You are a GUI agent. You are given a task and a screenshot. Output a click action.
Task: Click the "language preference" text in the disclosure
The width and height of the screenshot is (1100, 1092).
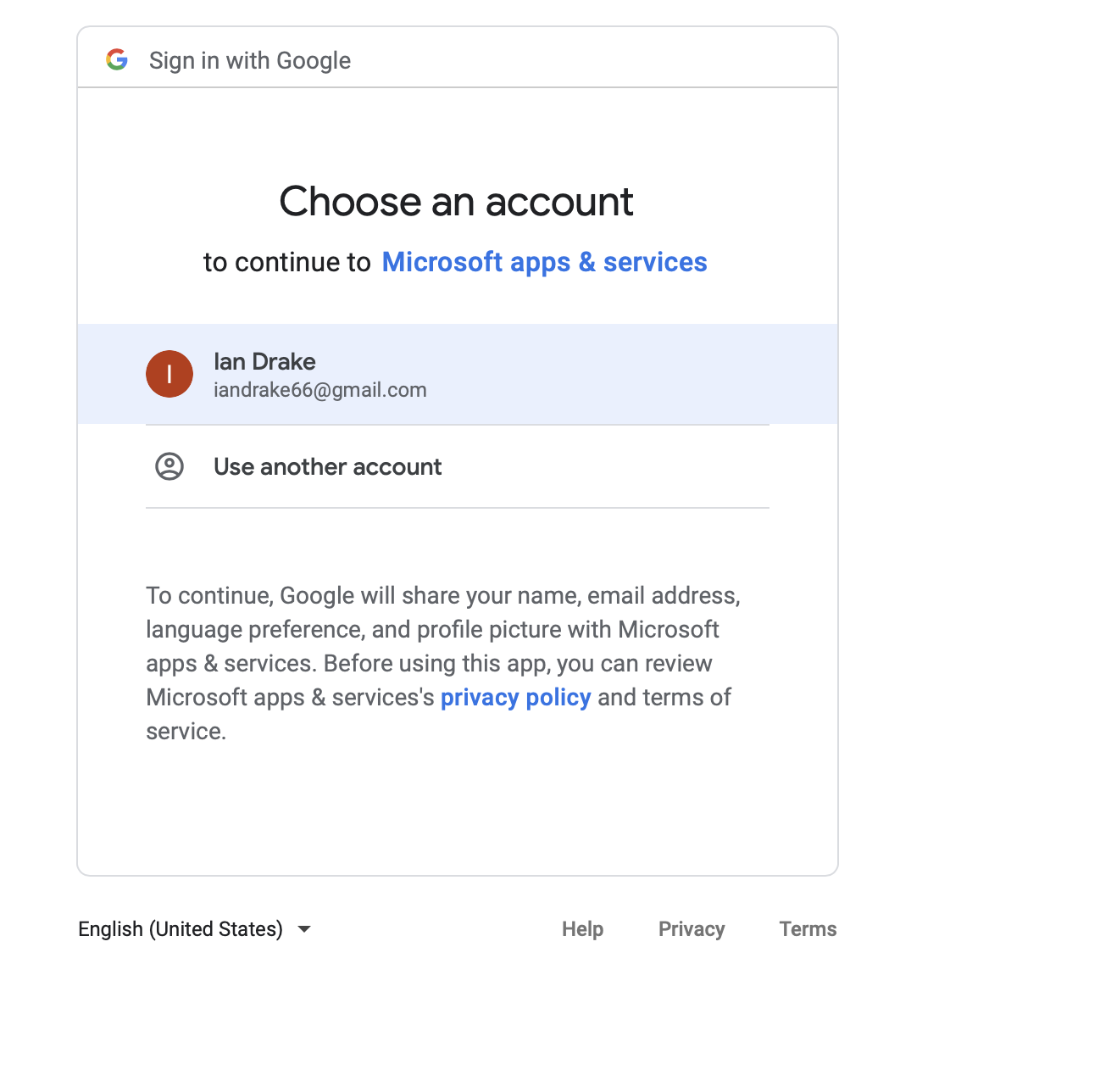pyautogui.click(x=255, y=629)
